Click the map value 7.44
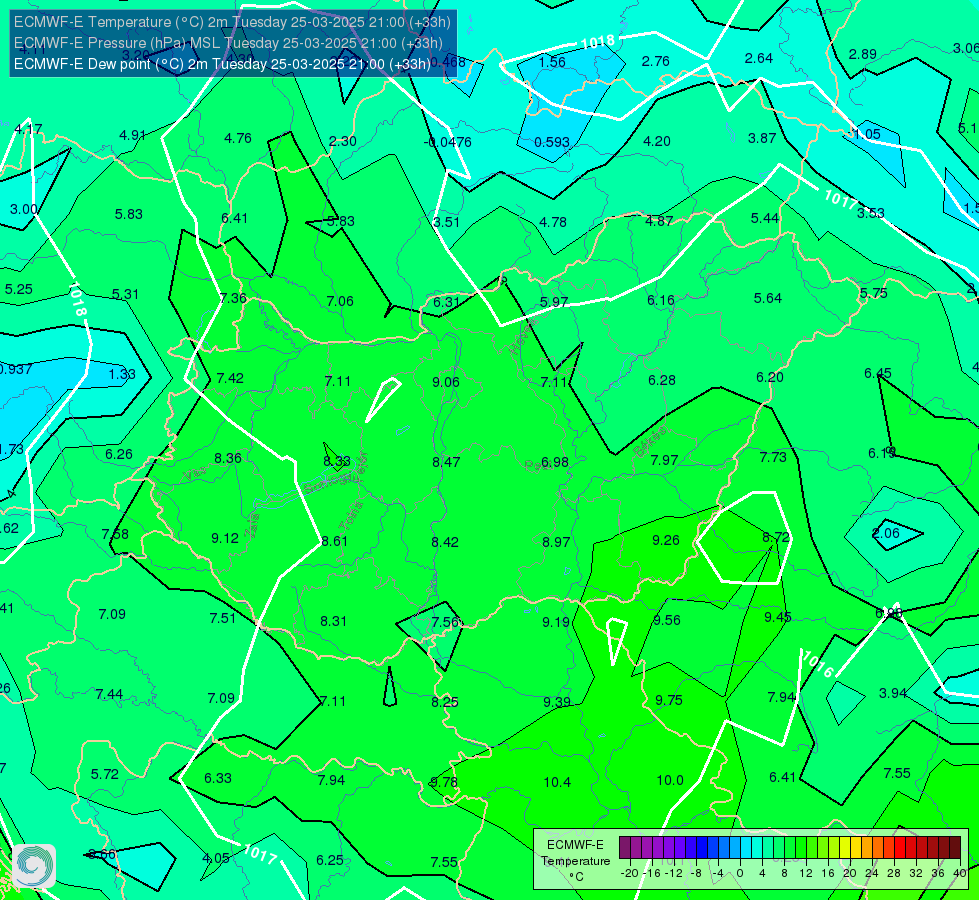The width and height of the screenshot is (979, 900). click(109, 695)
